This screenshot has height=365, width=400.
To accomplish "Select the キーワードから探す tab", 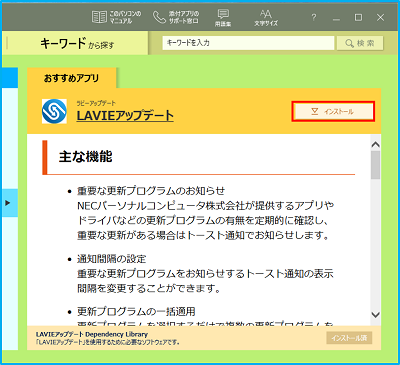I will [77, 43].
